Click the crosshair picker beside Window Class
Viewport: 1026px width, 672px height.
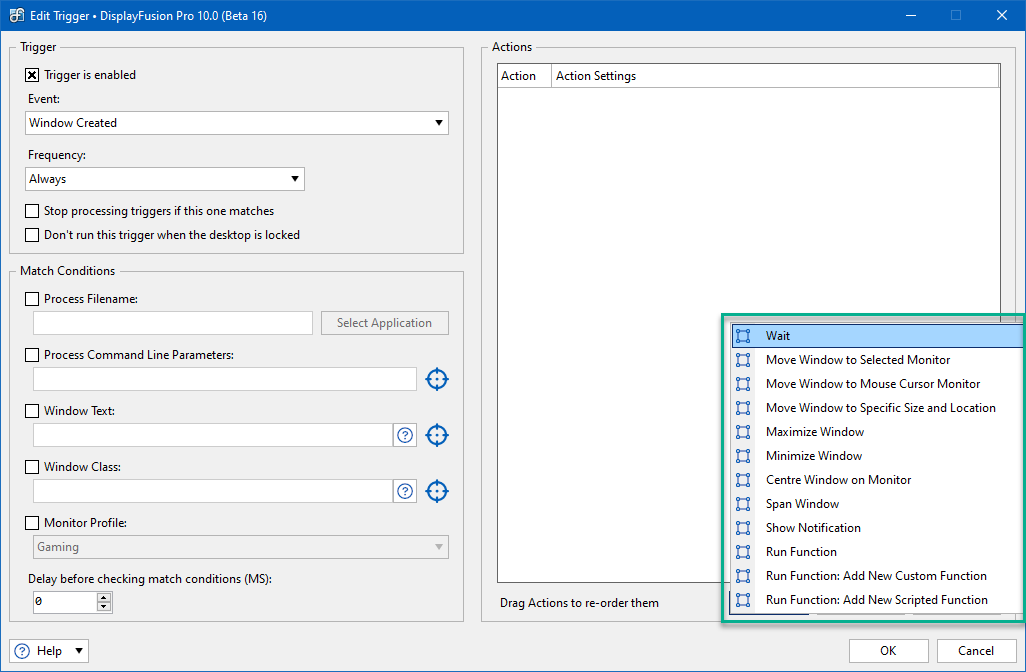pos(436,491)
